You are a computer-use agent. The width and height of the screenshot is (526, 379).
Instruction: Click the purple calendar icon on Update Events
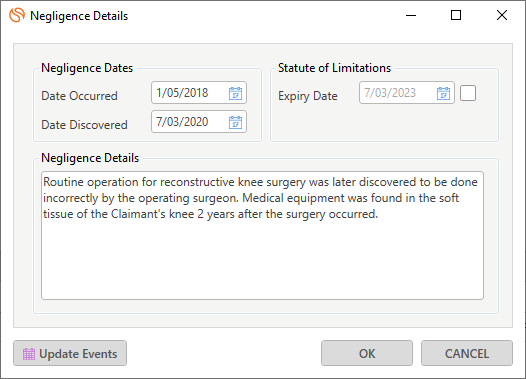[29, 354]
